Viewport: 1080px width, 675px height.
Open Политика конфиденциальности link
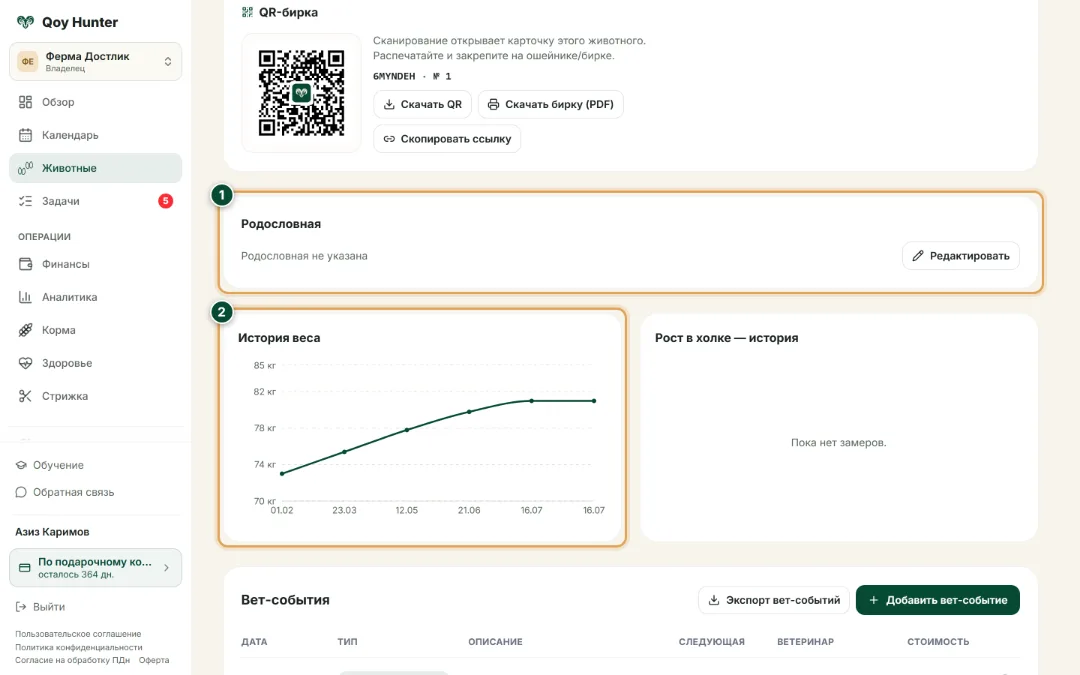[x=79, y=647]
